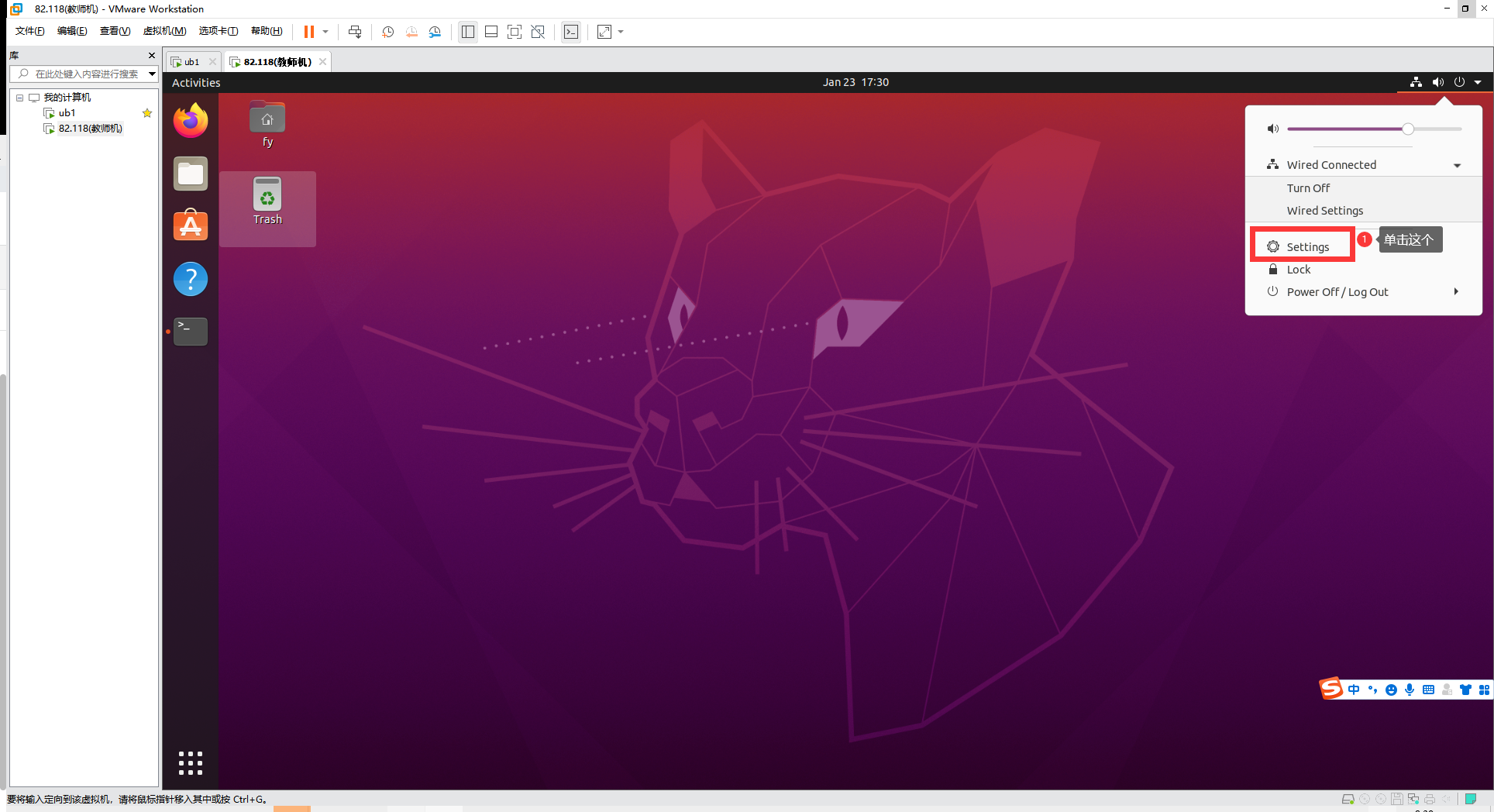
Task: Open Sogou soft keyboard icon
Action: pos(1428,690)
